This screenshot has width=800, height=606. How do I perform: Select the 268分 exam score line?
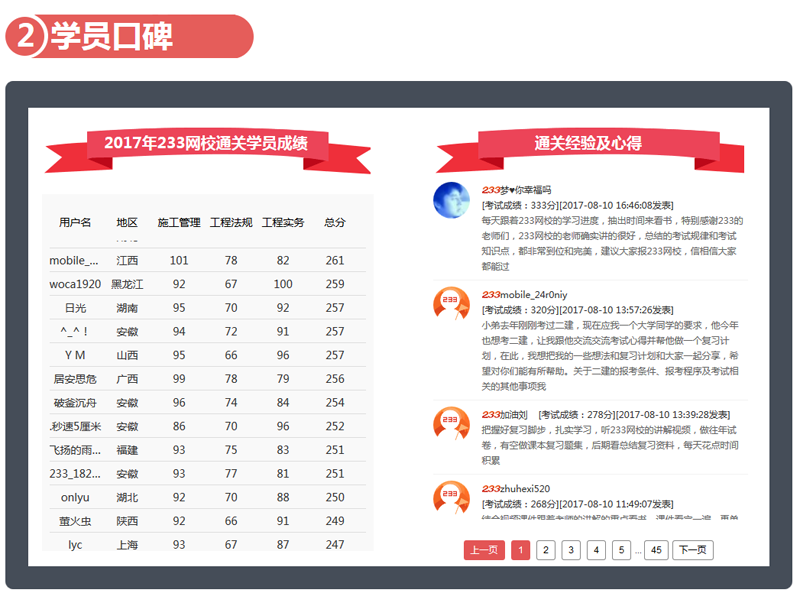point(578,504)
